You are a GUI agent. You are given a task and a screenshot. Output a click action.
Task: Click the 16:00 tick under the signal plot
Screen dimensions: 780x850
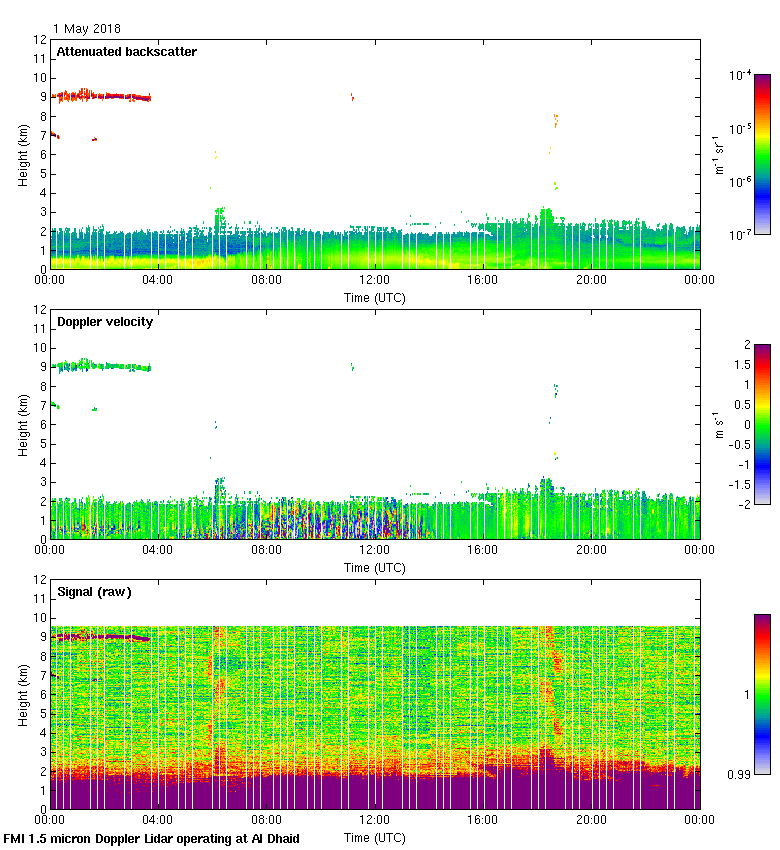click(483, 821)
